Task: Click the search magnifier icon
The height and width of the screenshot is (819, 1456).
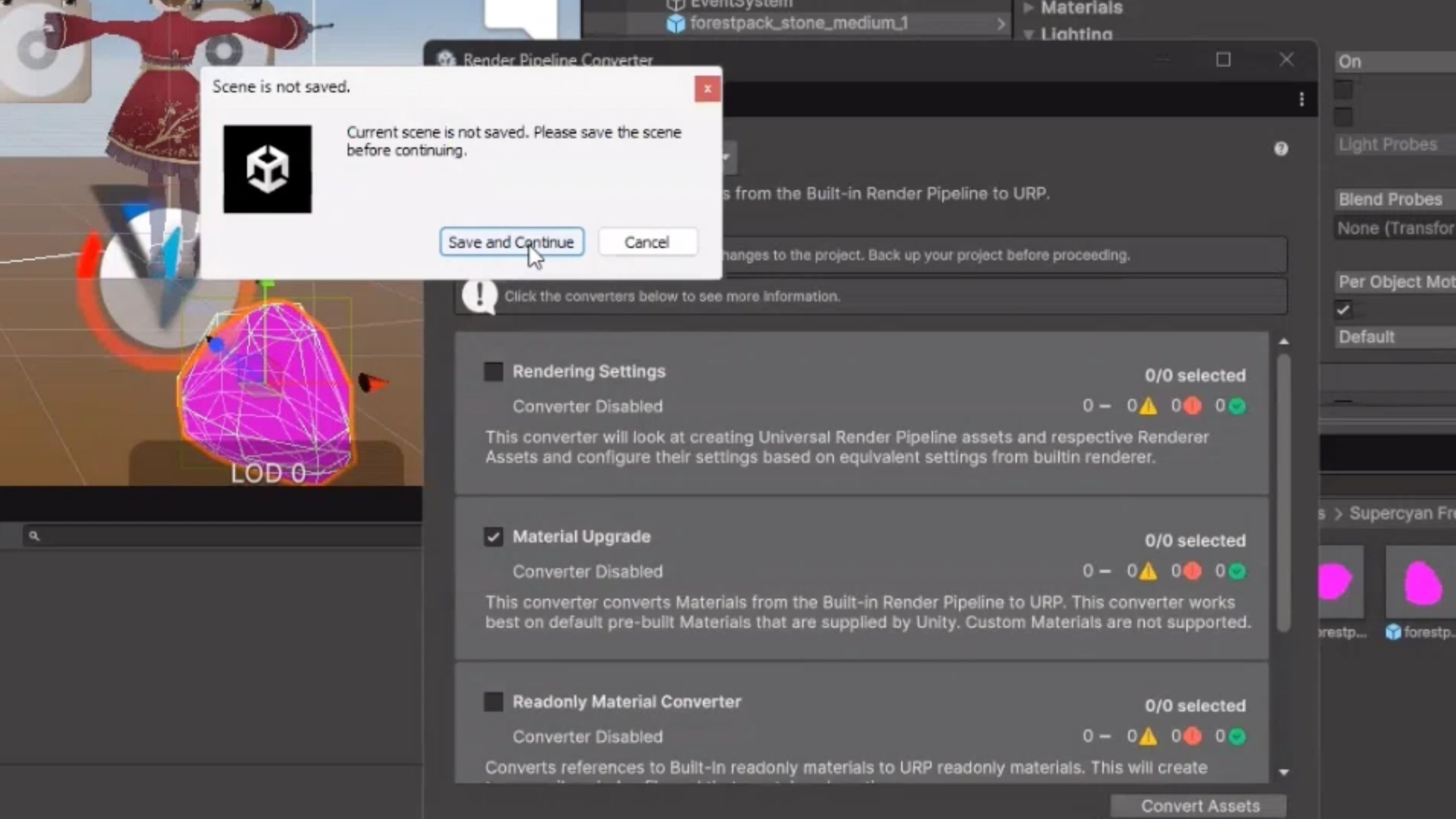Action: pyautogui.click(x=34, y=536)
